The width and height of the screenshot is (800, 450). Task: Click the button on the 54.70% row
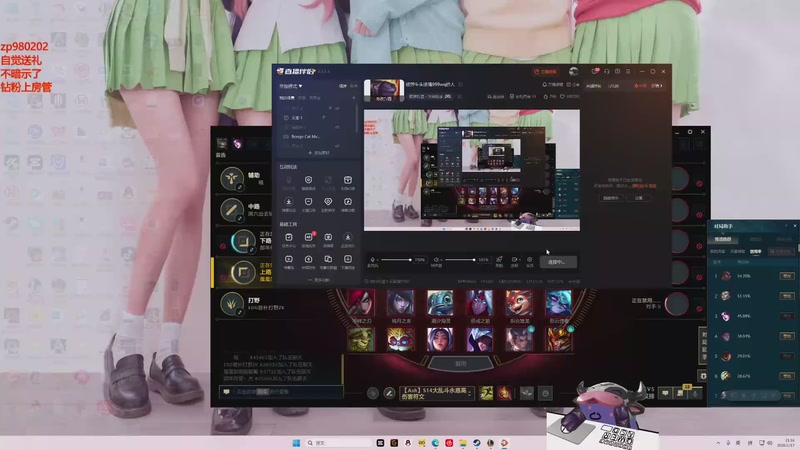(x=787, y=276)
